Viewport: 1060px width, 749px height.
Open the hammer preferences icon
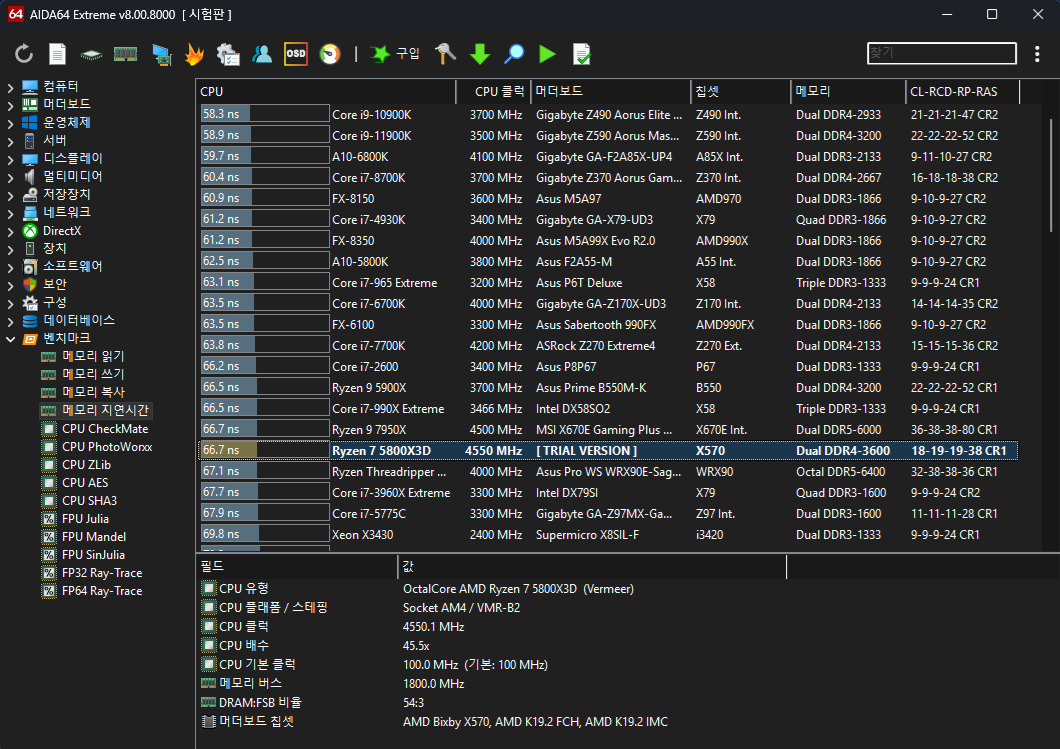tap(445, 54)
